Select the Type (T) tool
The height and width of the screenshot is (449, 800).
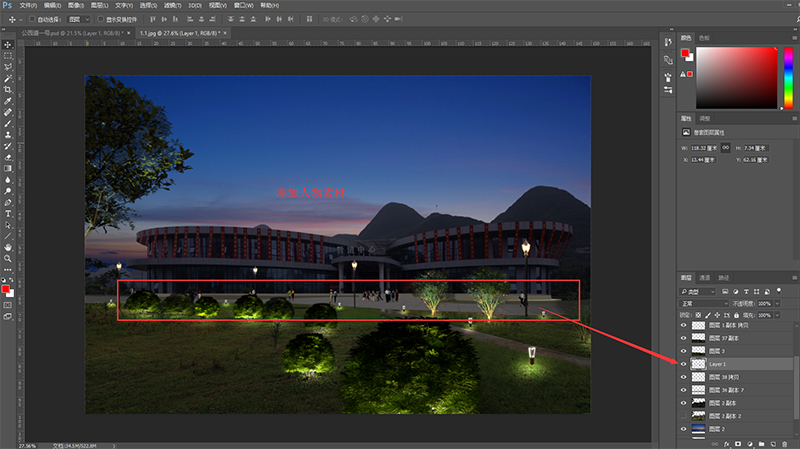(x=8, y=213)
